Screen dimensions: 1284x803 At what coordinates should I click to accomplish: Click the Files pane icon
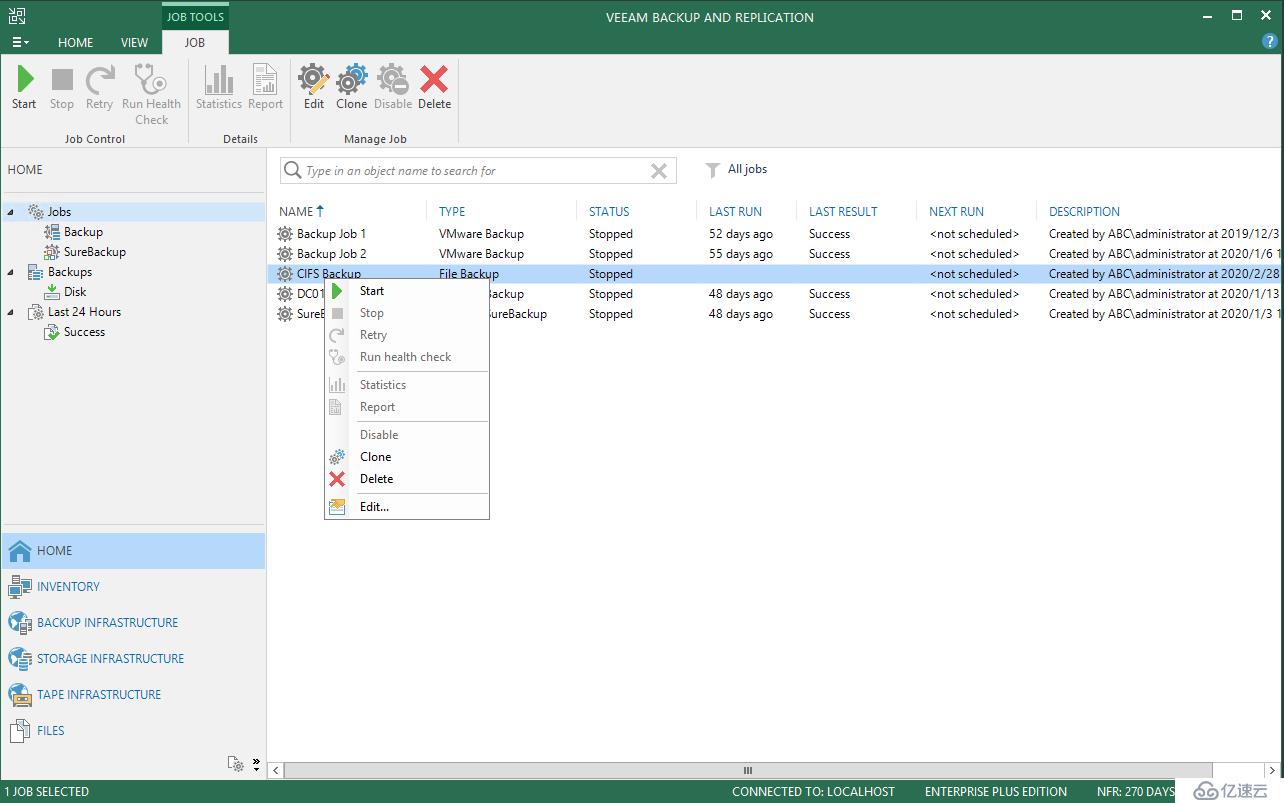tap(20, 731)
